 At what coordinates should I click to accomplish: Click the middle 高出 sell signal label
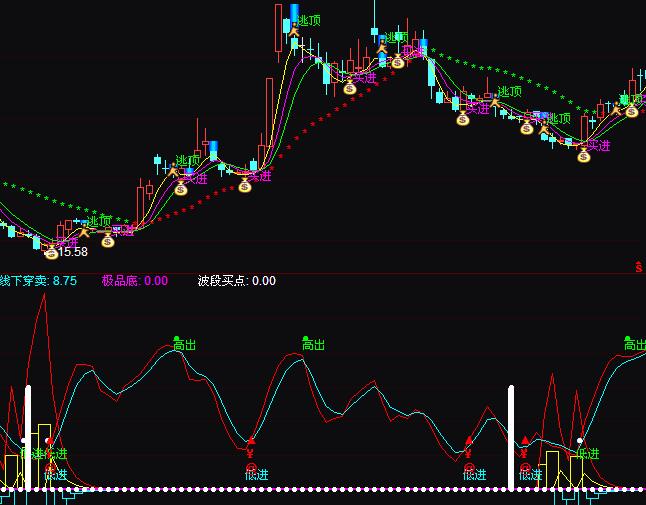point(314,345)
